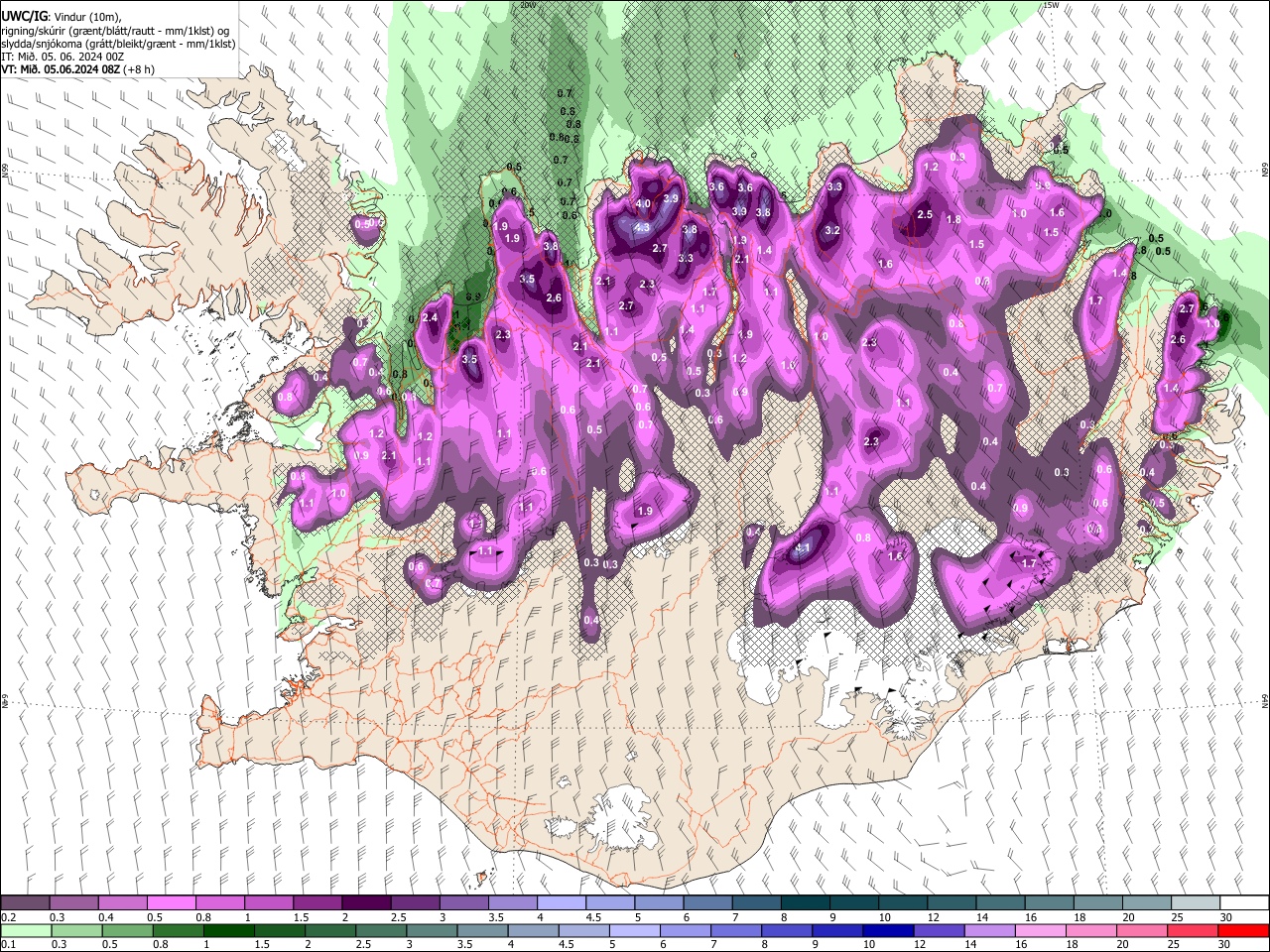Click the '0.2' label on the legend

(x=8, y=917)
